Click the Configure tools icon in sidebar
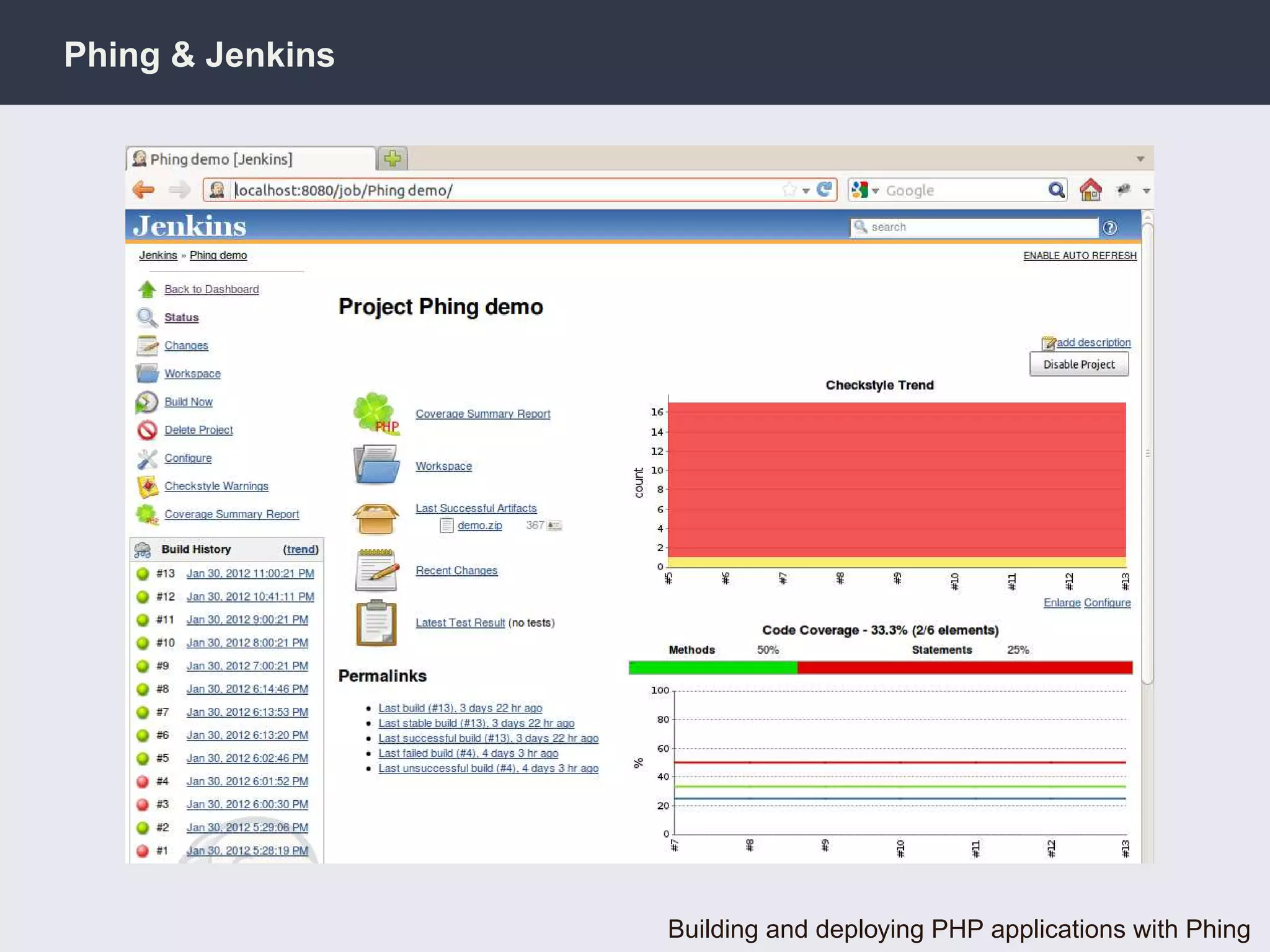The image size is (1270, 952). (147, 459)
